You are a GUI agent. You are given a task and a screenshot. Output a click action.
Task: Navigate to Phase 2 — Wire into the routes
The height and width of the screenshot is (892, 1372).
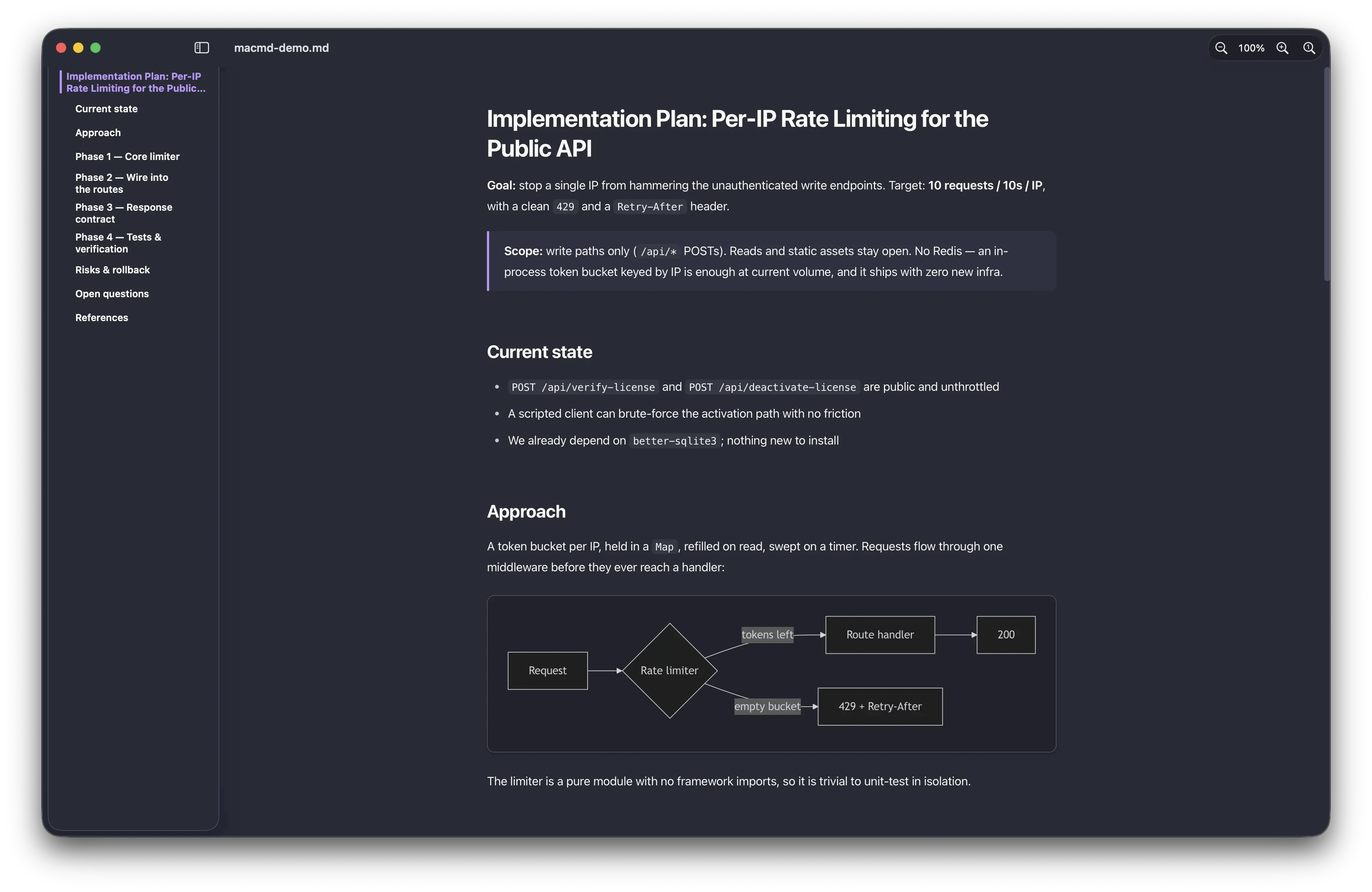tap(122, 183)
